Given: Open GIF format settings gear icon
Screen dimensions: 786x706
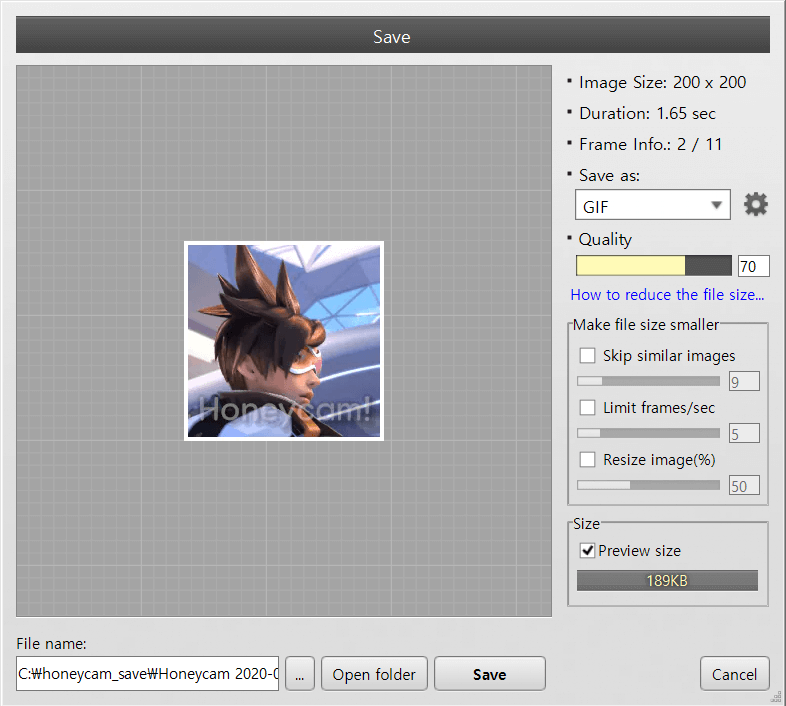Looking at the screenshot, I should pos(756,205).
